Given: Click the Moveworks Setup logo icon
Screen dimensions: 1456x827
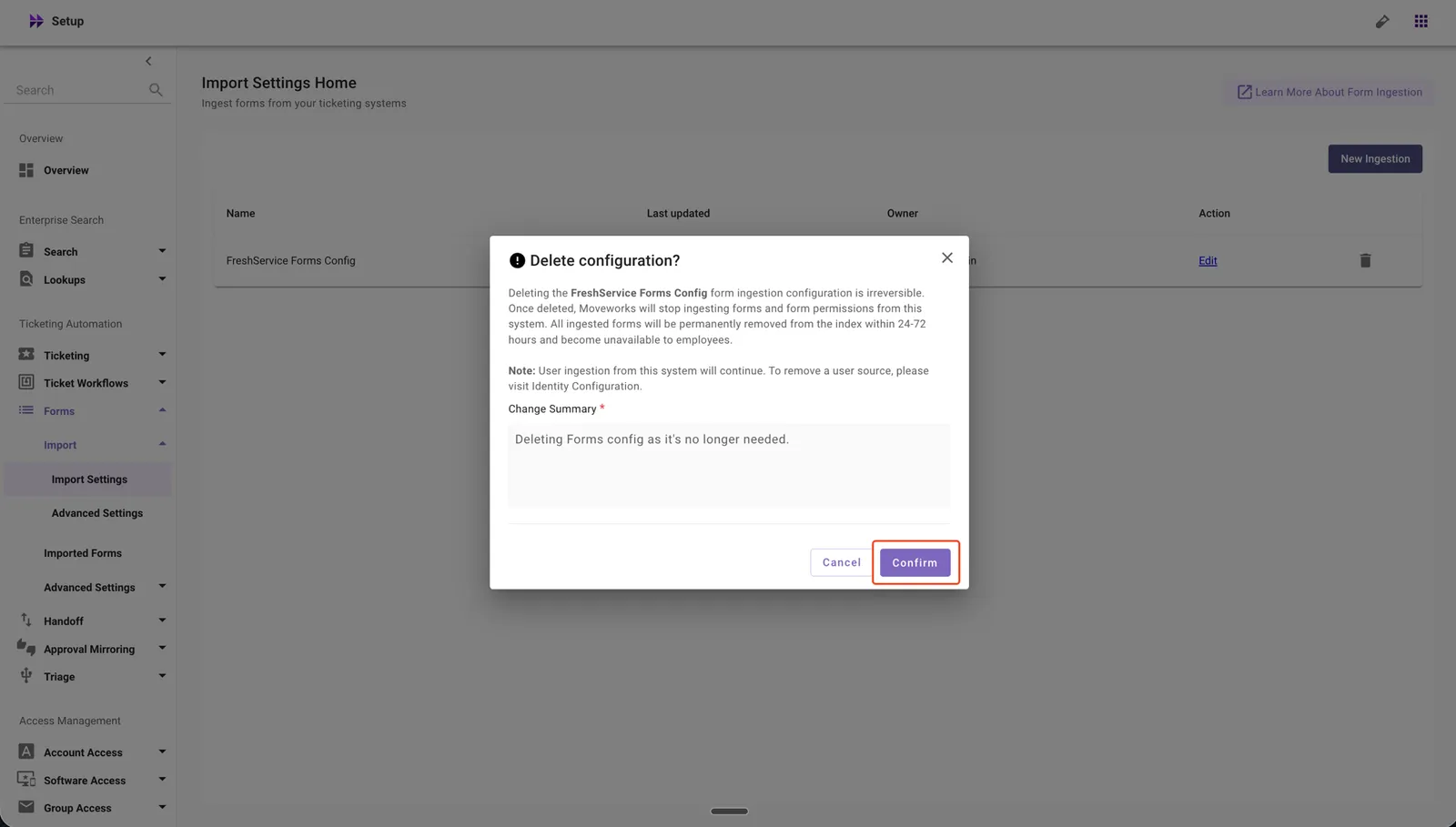Looking at the screenshot, I should pyautogui.click(x=35, y=21).
